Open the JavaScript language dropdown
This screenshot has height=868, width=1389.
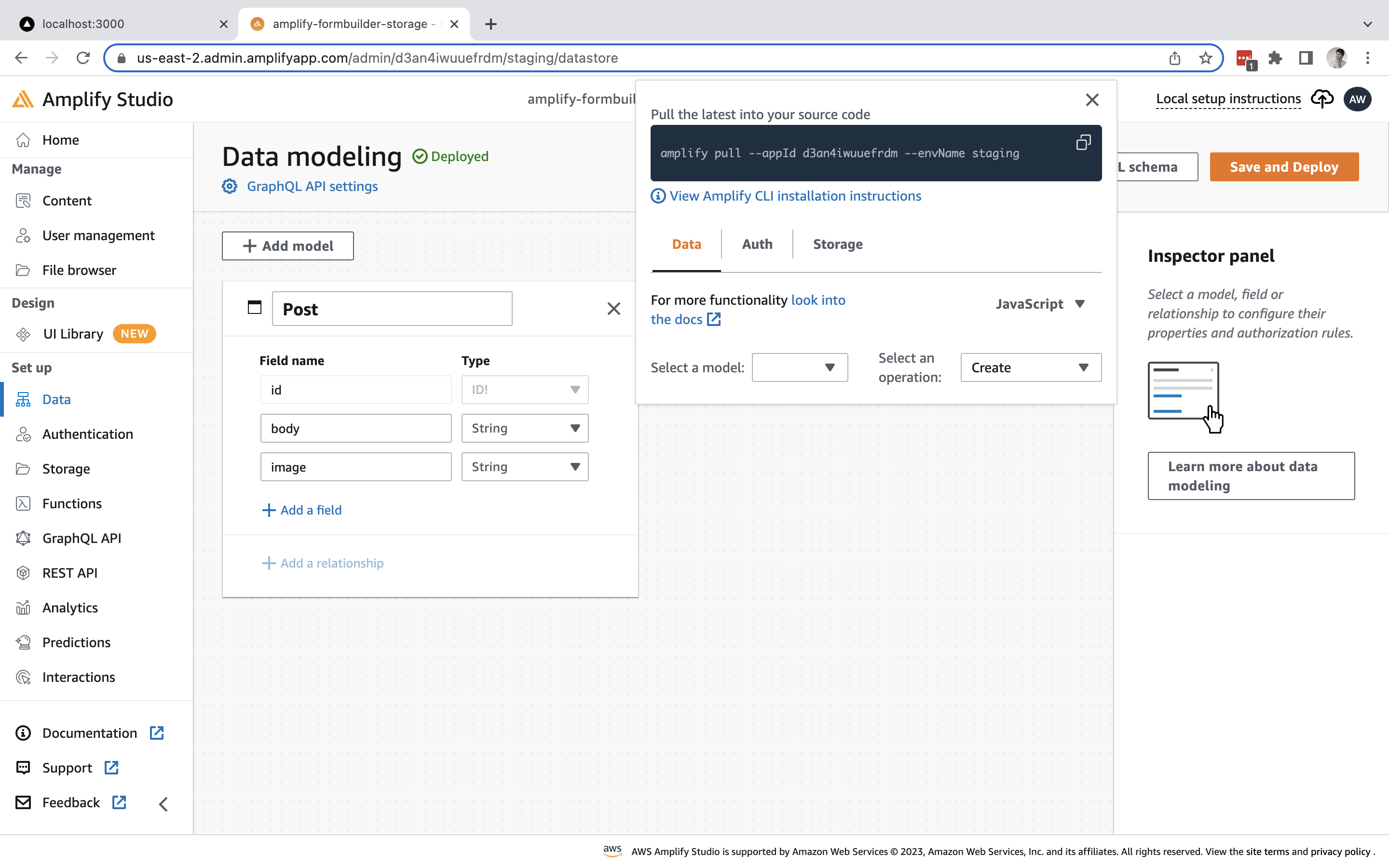tap(1040, 304)
